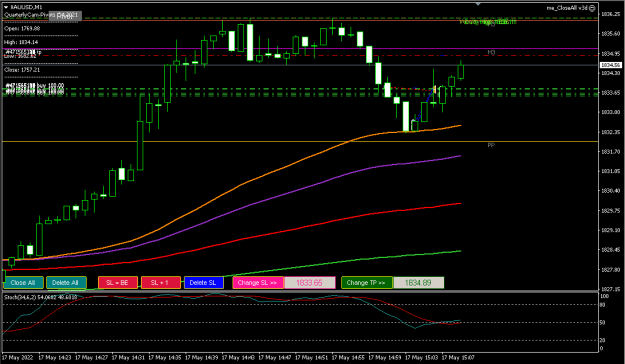The image size is (625, 364).
Task: Click the Open: 1769.88 text
Action: click(x=22, y=28)
